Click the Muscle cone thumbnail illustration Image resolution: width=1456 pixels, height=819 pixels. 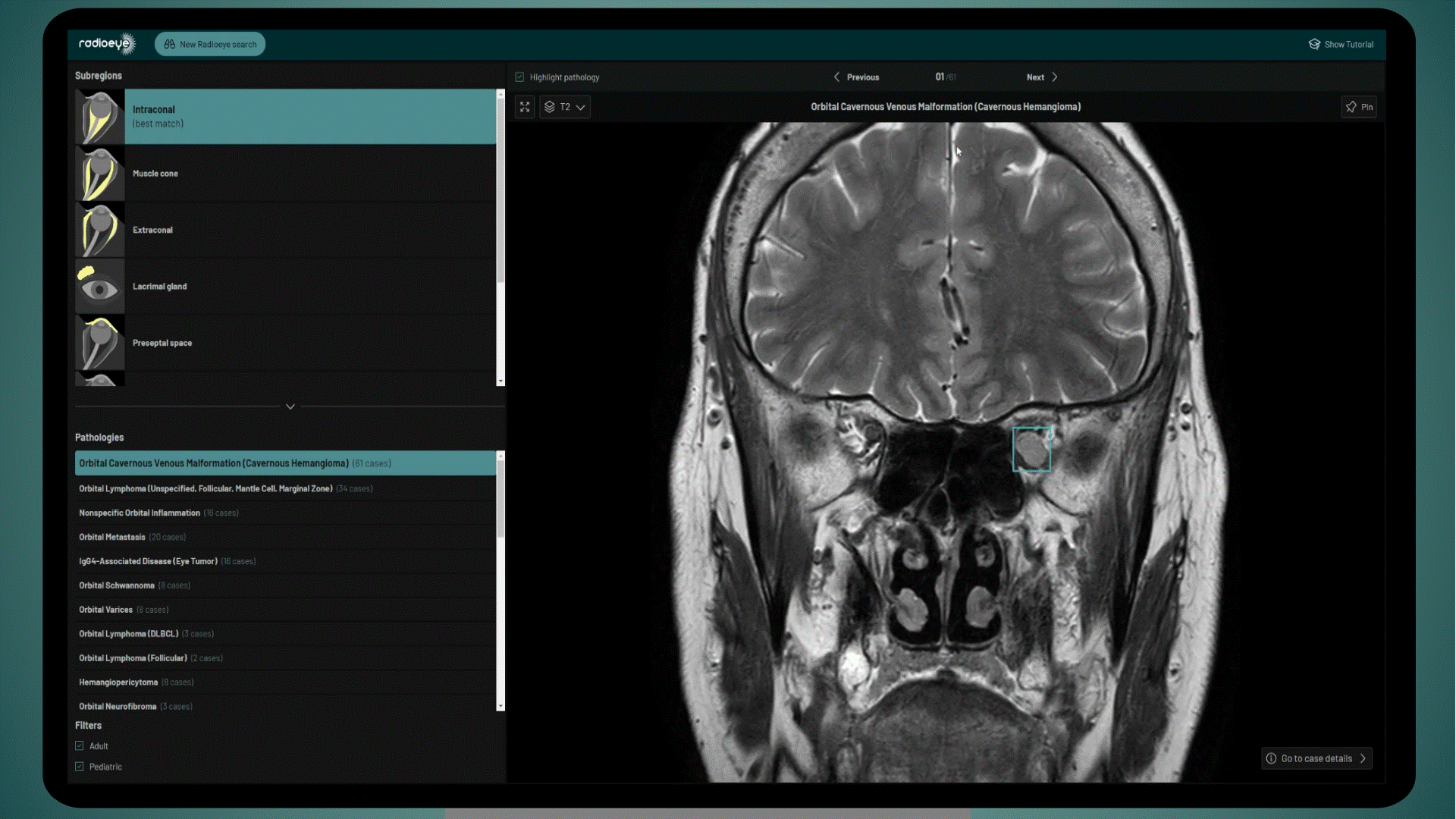100,174
